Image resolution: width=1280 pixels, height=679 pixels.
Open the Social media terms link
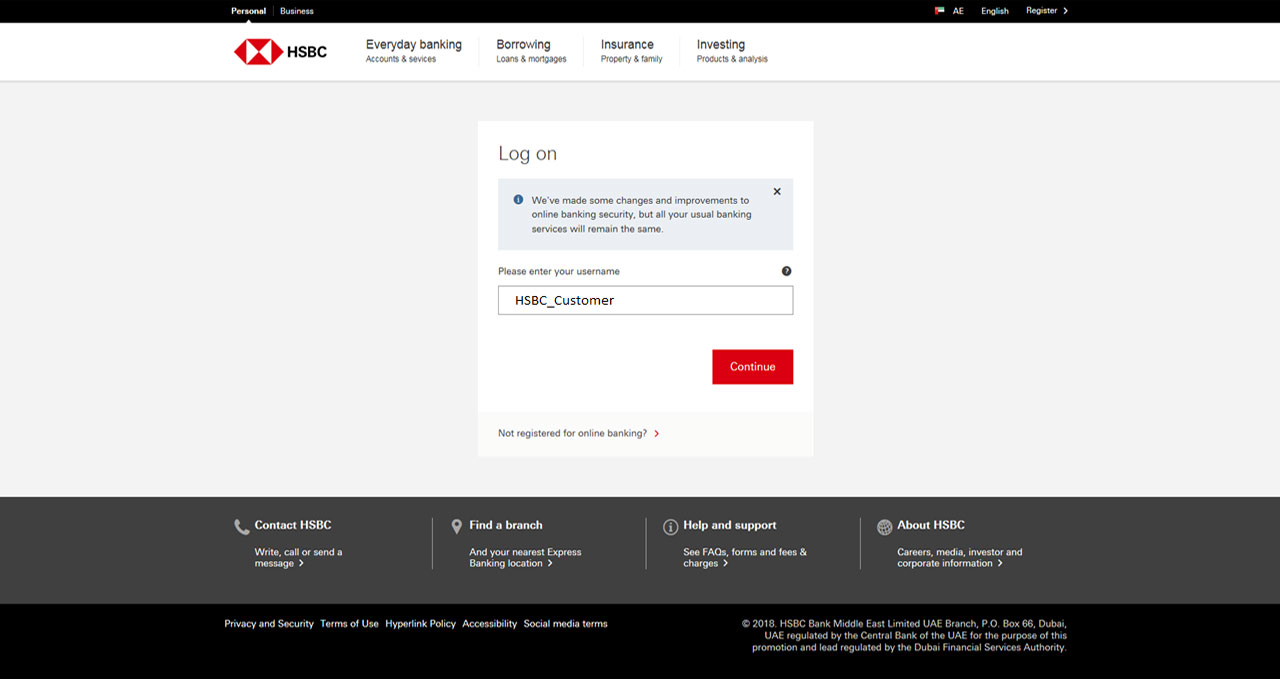pyautogui.click(x=565, y=624)
